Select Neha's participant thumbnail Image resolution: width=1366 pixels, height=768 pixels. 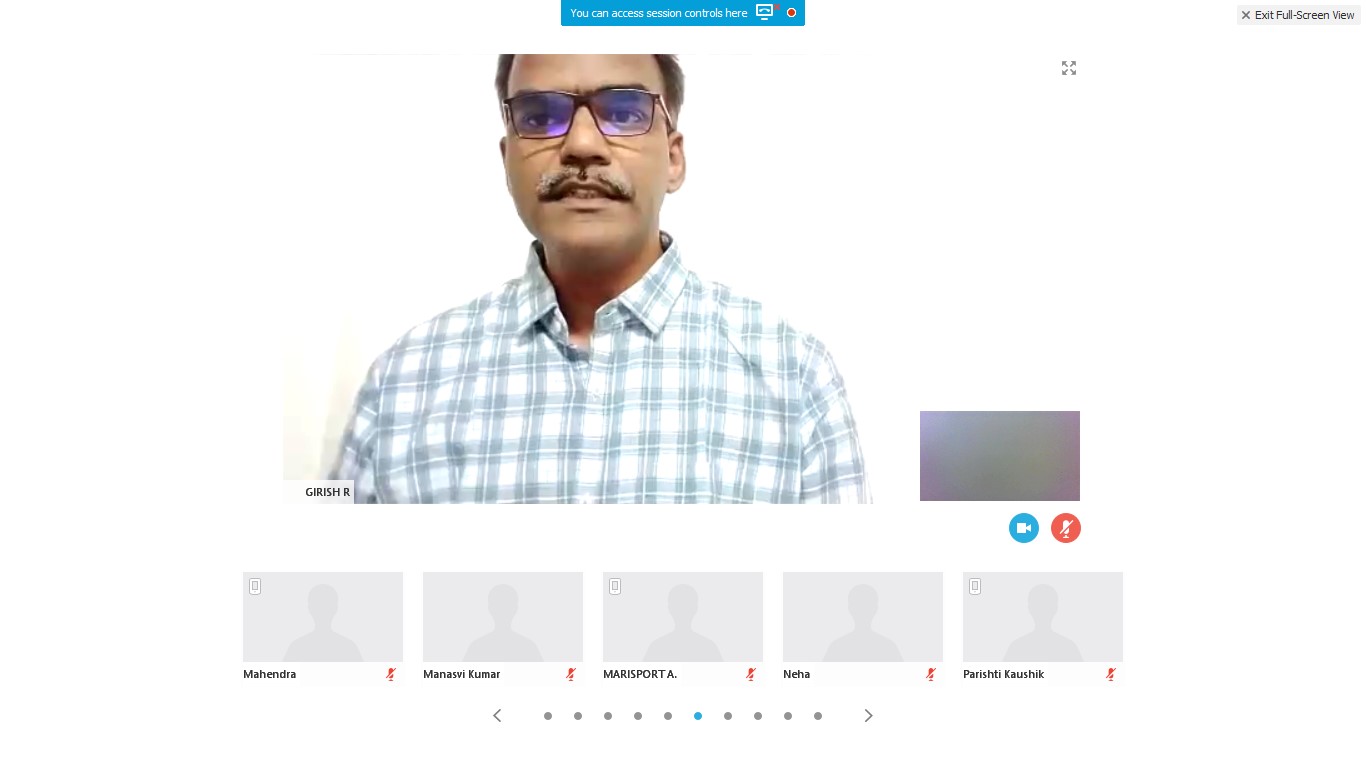(x=862, y=617)
